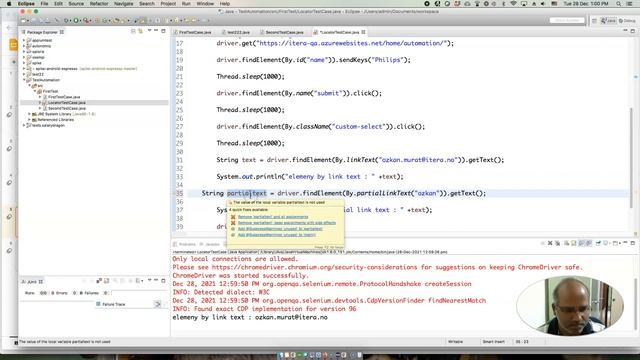The image size is (640, 360).
Task: Apply quick fix removing partialtext keeping side effects
Action: point(287,223)
